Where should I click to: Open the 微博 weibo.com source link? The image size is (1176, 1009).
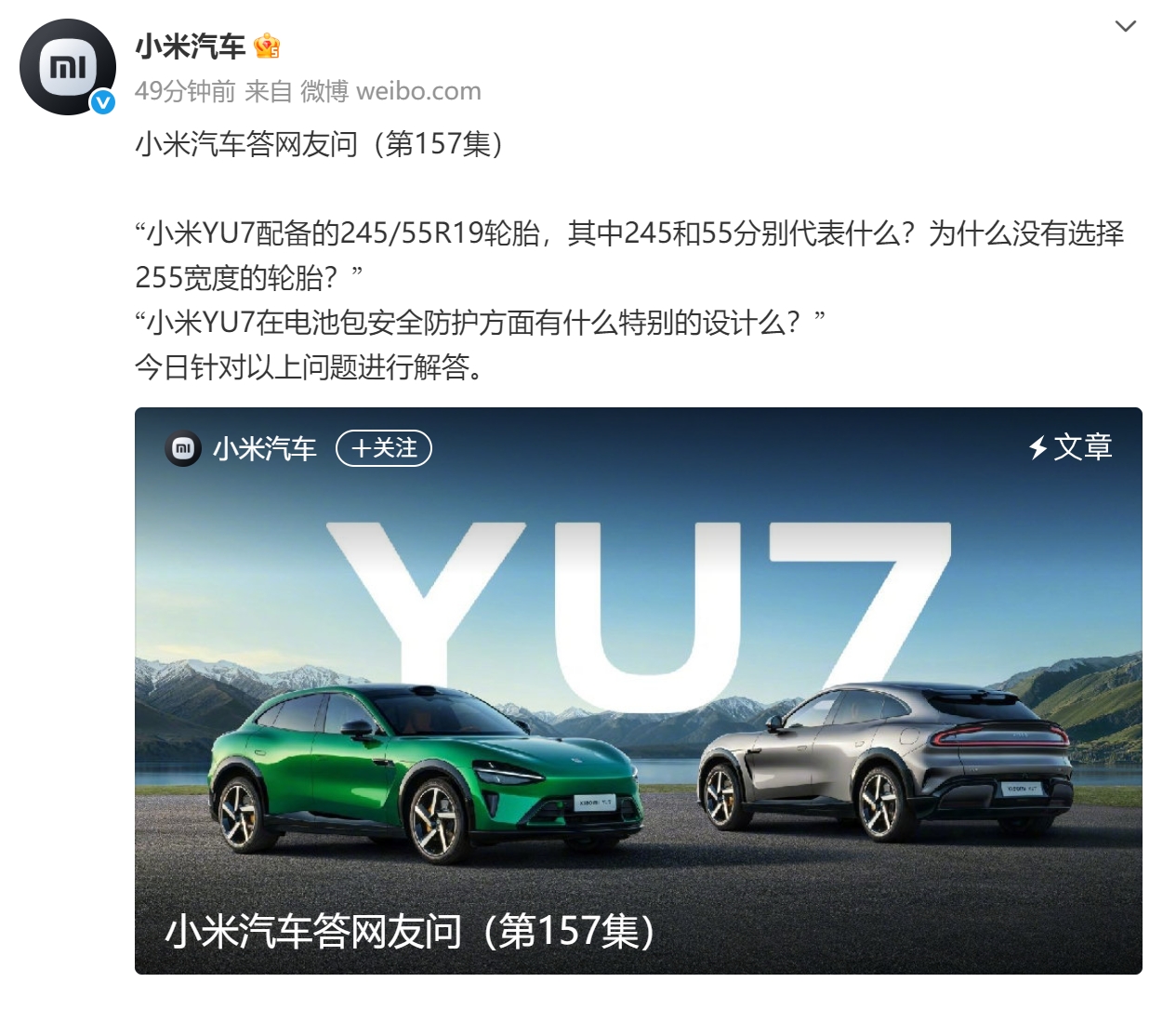[390, 91]
